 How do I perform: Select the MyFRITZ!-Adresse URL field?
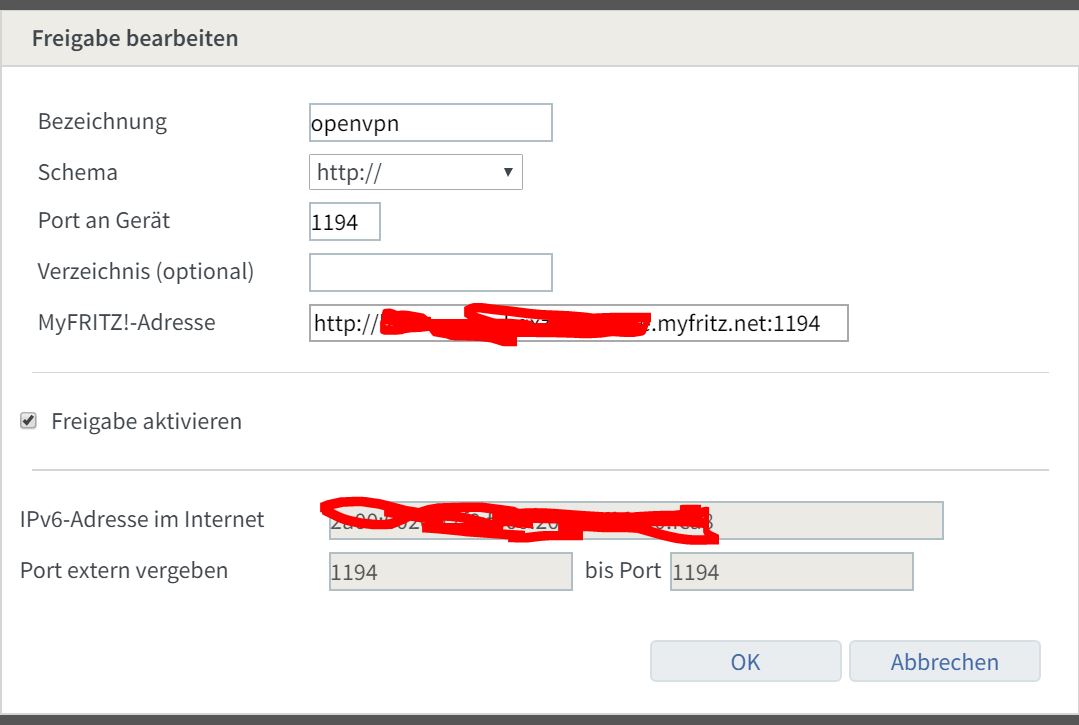tap(577, 322)
